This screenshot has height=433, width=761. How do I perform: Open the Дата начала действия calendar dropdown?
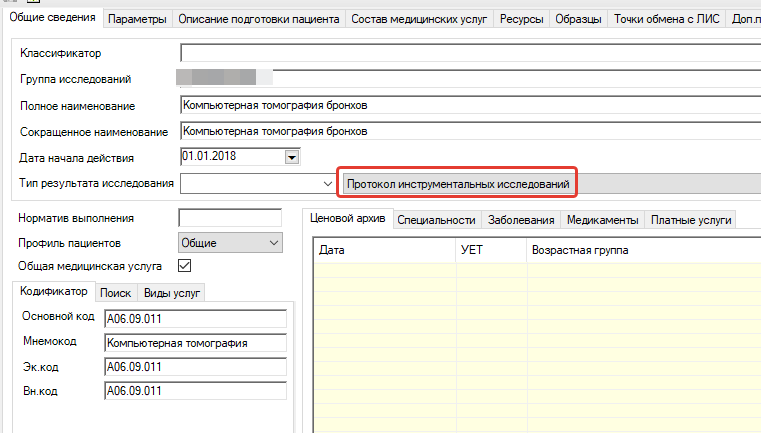[x=292, y=157]
